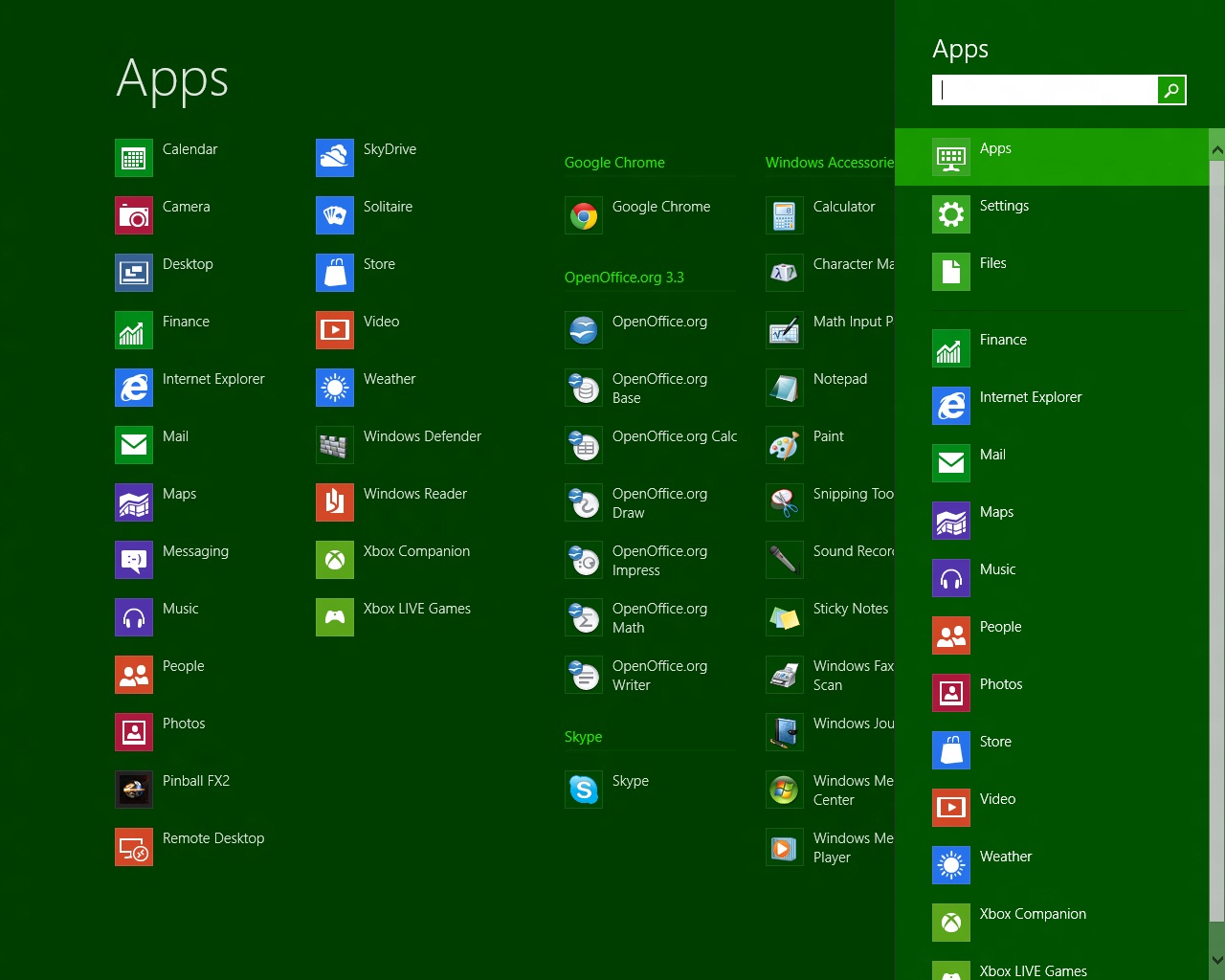The height and width of the screenshot is (980, 1225).
Task: Open Google Chrome browser icon
Action: (x=584, y=215)
